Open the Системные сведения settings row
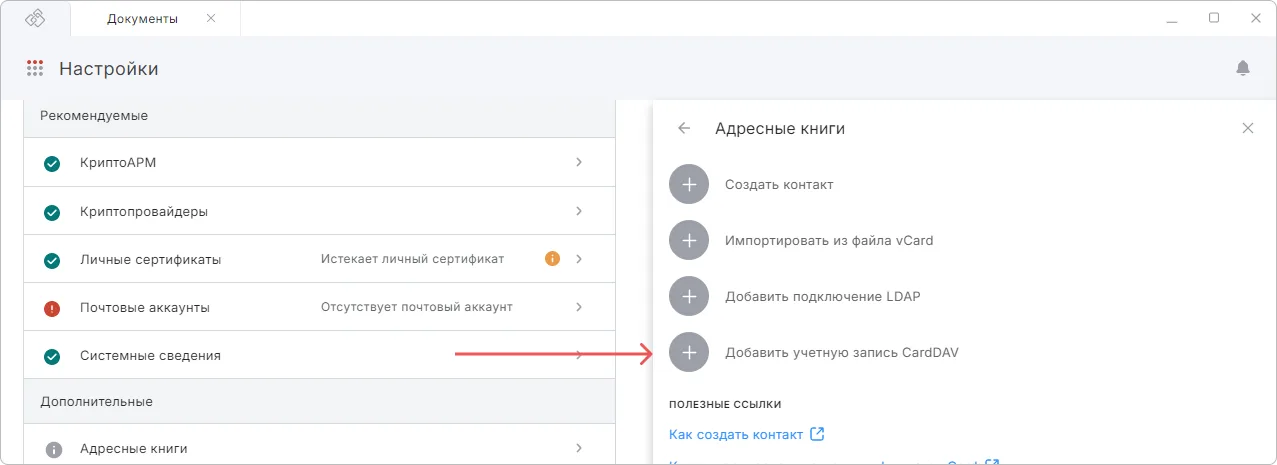Image resolution: width=1277 pixels, height=465 pixels. (319, 355)
